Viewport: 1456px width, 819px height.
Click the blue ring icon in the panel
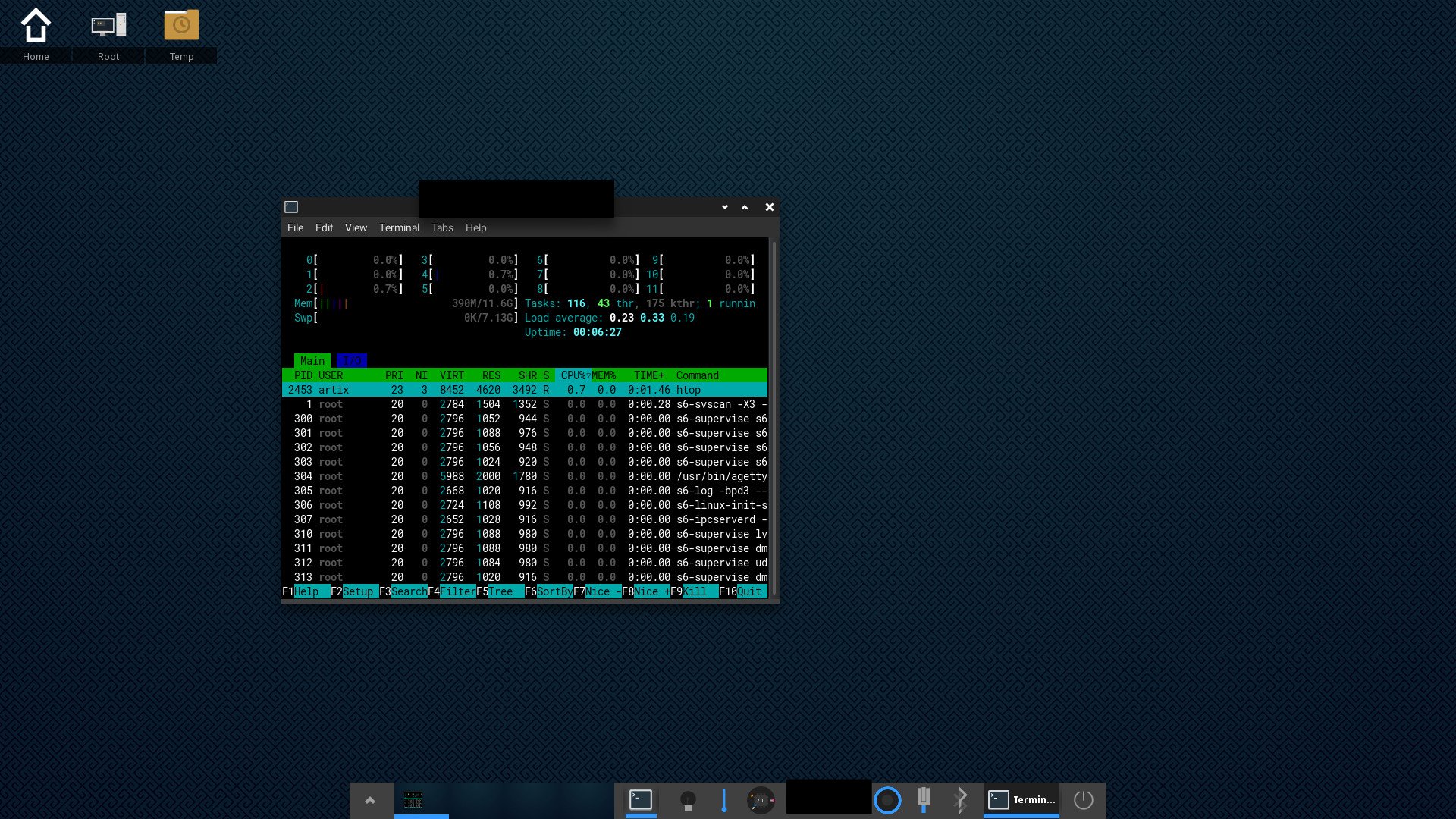pyautogui.click(x=887, y=800)
